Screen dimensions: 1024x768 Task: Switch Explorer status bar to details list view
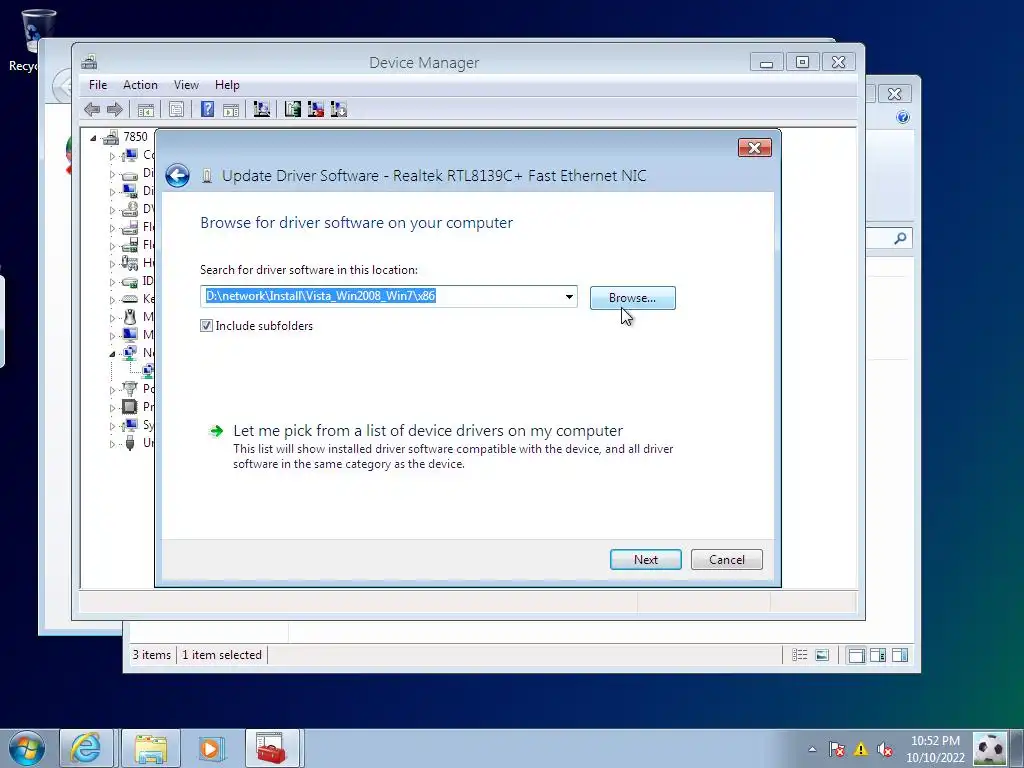[800, 655]
